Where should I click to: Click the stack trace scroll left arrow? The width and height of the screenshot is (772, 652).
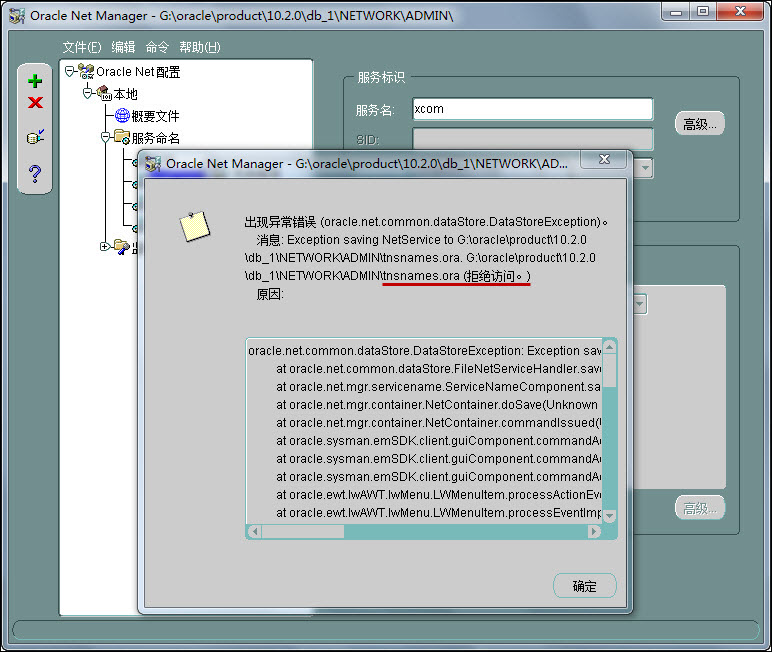click(x=255, y=532)
